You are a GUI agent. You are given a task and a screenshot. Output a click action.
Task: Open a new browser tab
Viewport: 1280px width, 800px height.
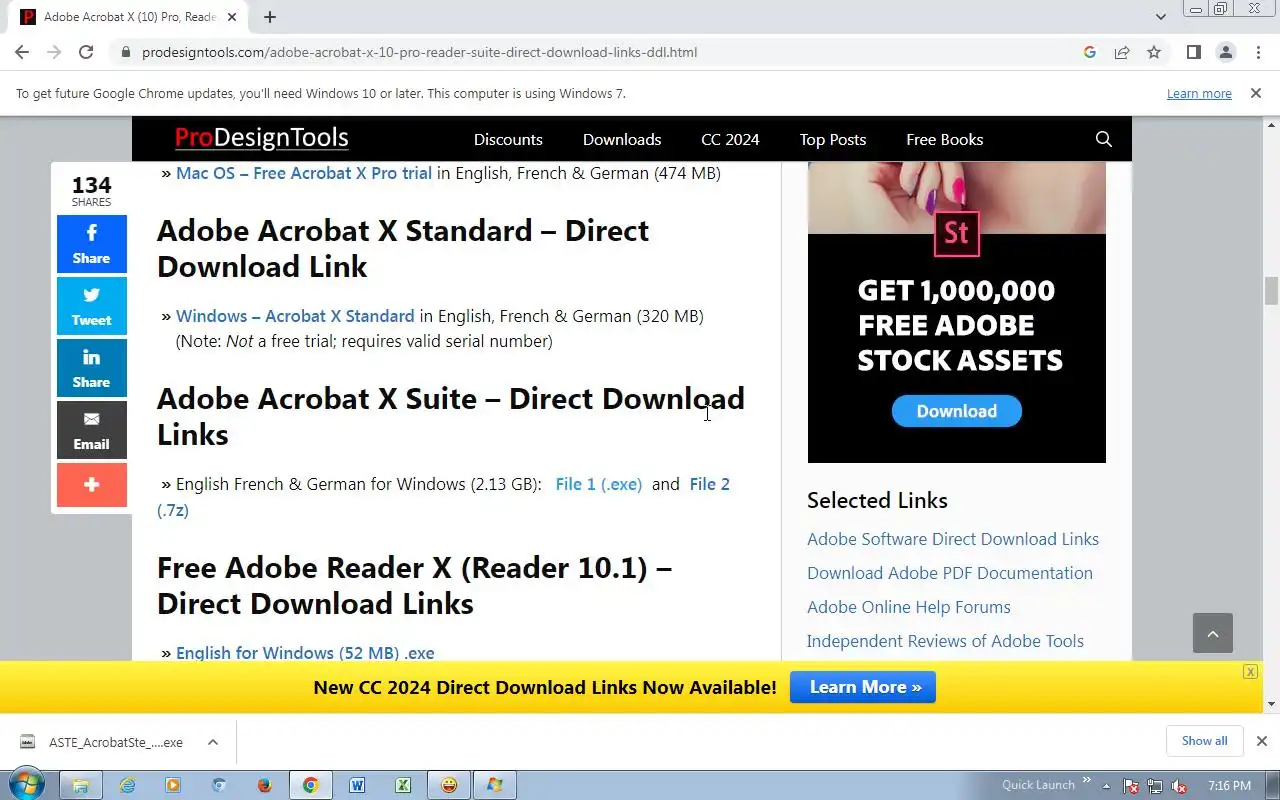270,17
